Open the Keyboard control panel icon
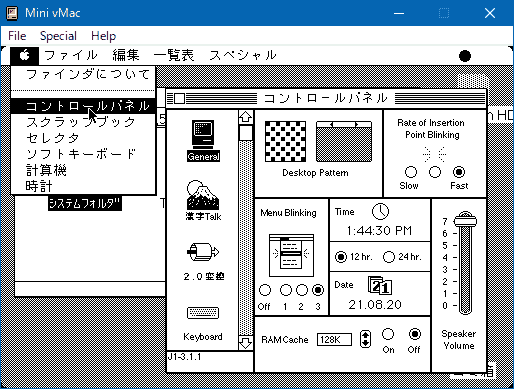Viewport: 514px width, 389px height. click(203, 323)
